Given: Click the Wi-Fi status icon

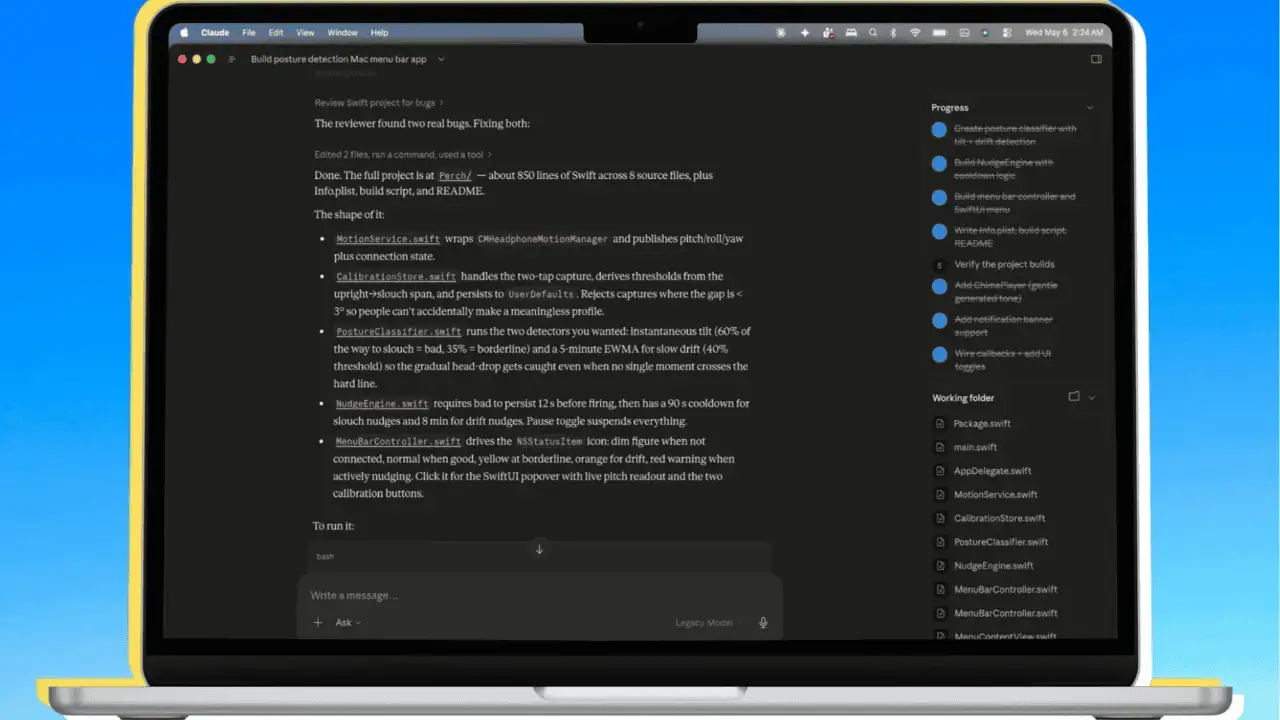Looking at the screenshot, I should pos(914,32).
